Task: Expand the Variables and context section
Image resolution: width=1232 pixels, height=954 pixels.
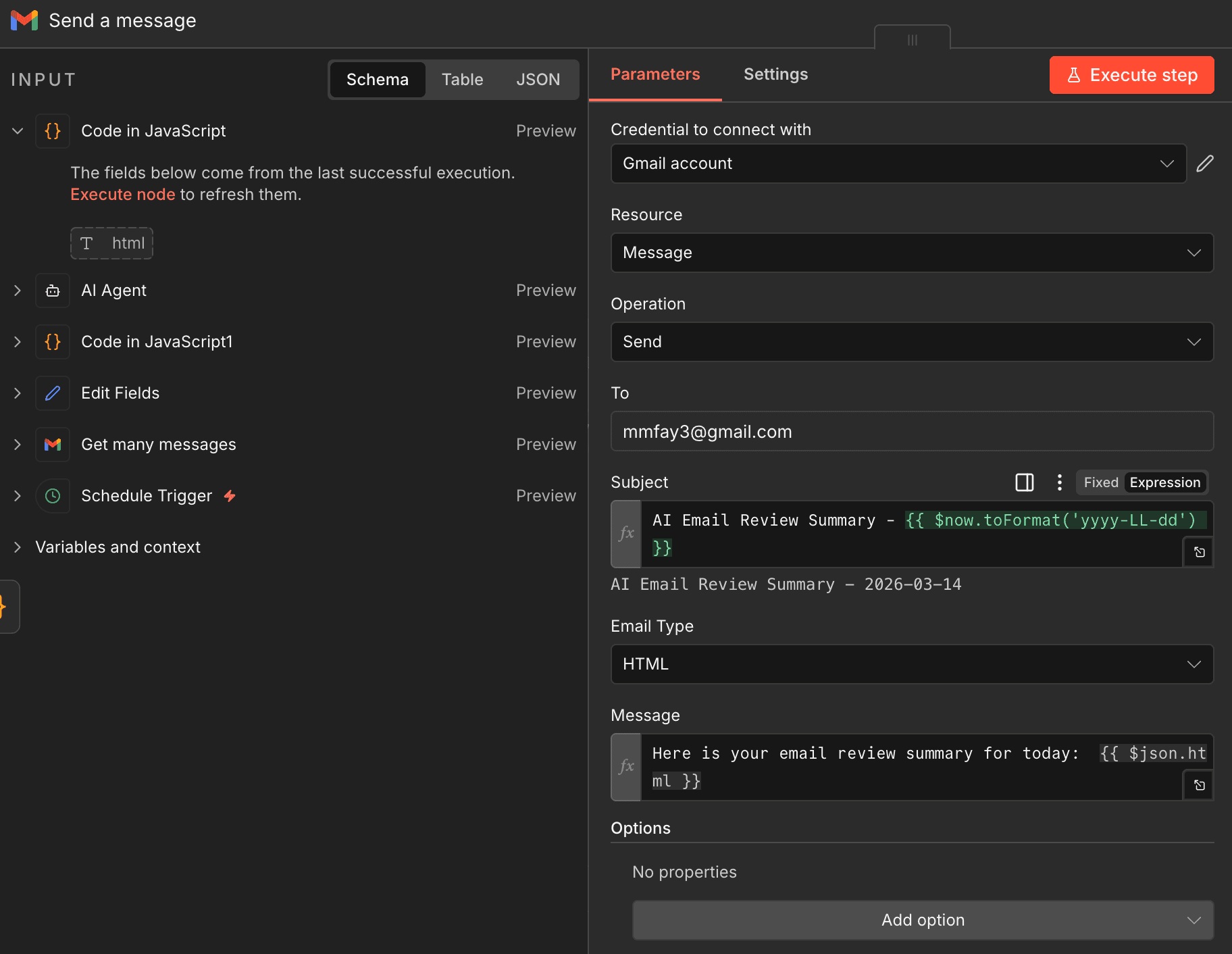Action: pos(17,547)
